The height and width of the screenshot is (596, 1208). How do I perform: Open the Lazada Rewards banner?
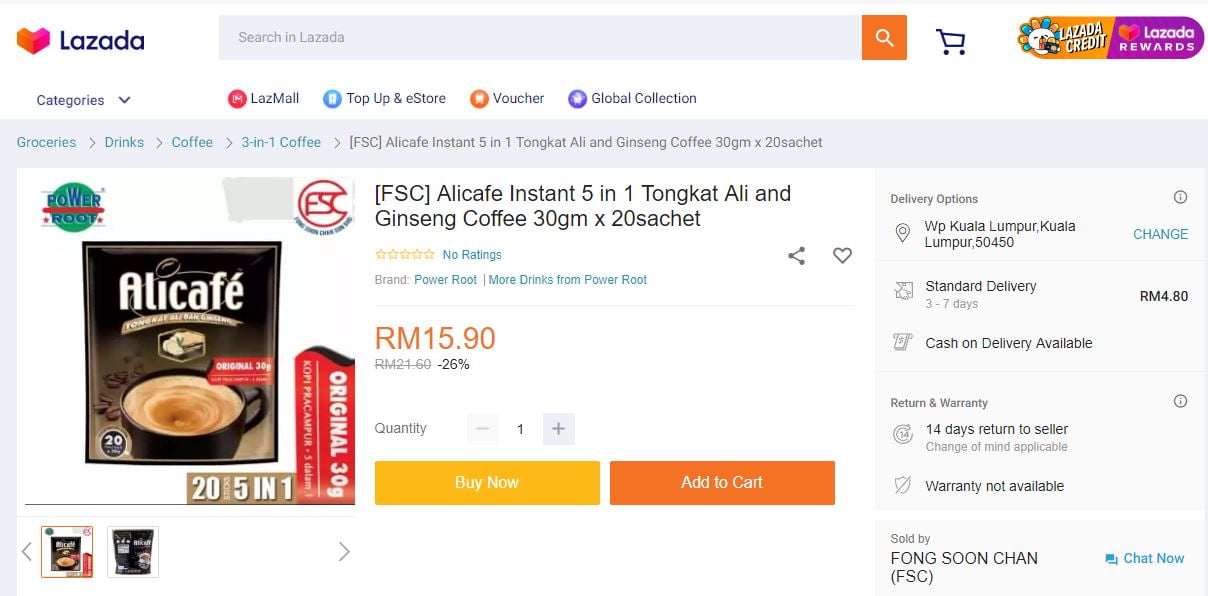[1158, 38]
